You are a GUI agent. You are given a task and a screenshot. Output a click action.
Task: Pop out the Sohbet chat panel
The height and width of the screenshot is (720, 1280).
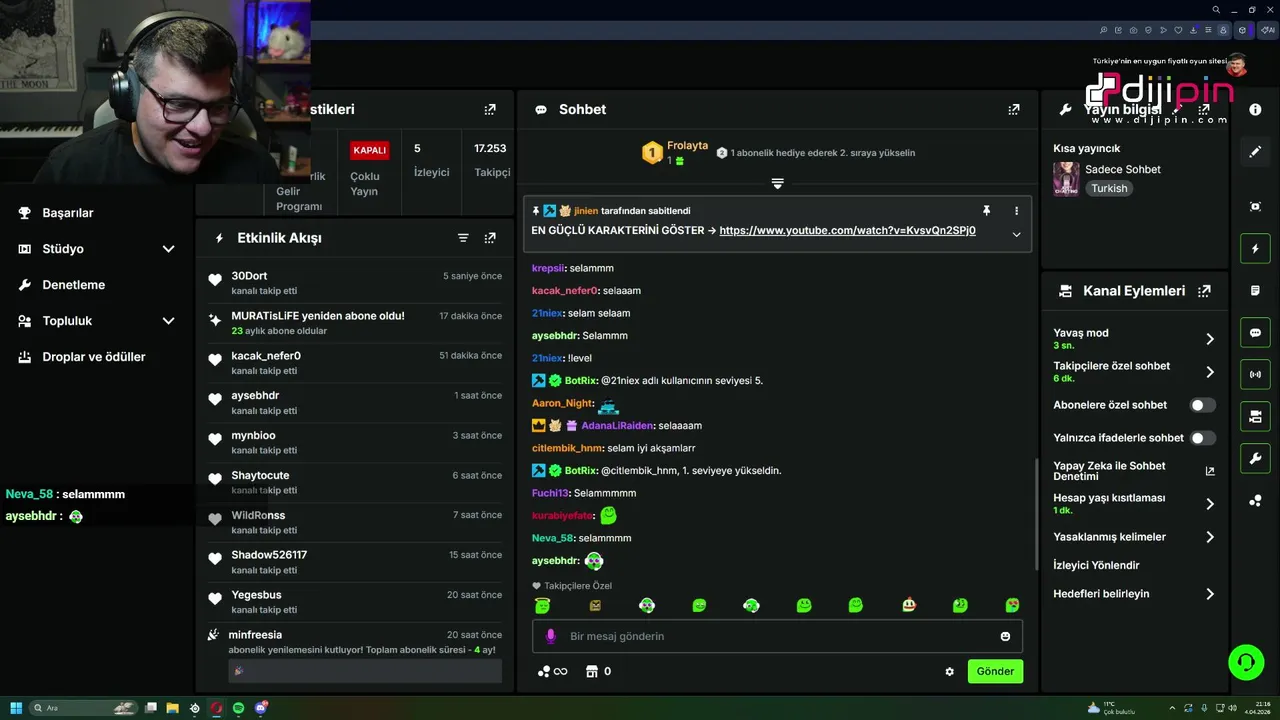1014,110
